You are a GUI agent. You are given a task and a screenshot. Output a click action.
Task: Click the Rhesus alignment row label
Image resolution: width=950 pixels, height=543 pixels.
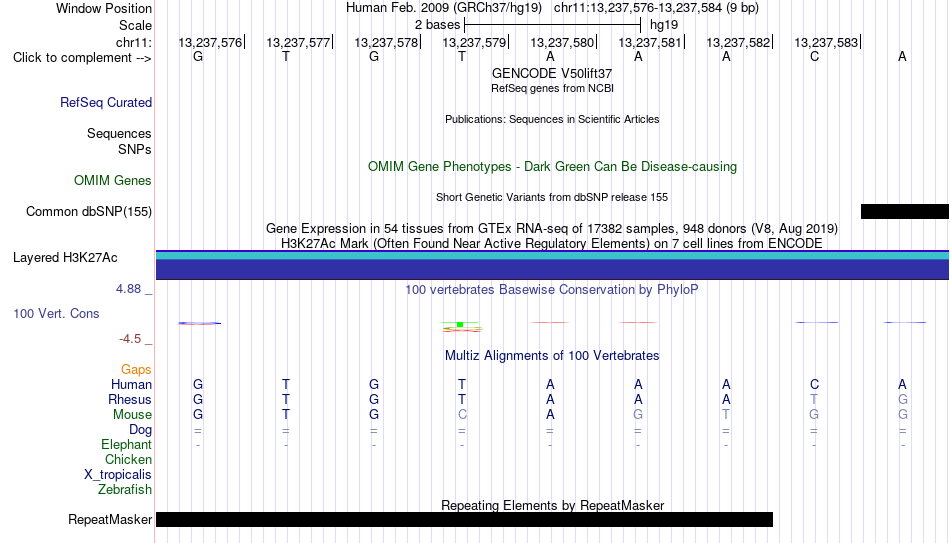pyautogui.click(x=130, y=400)
